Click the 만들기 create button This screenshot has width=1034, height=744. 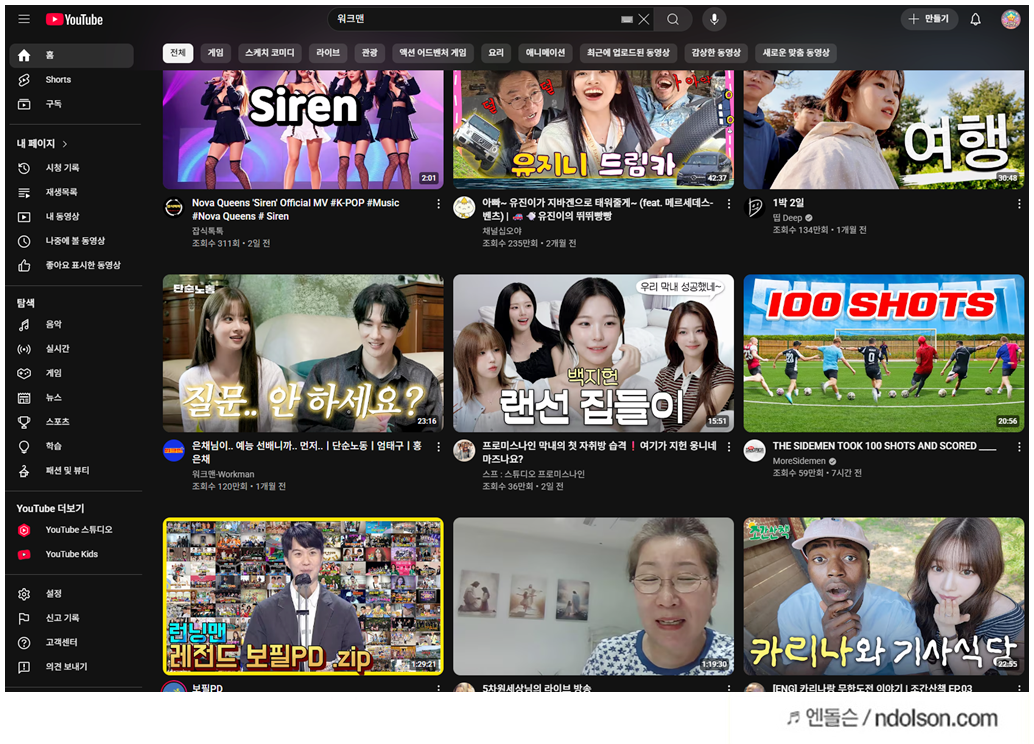(x=928, y=19)
